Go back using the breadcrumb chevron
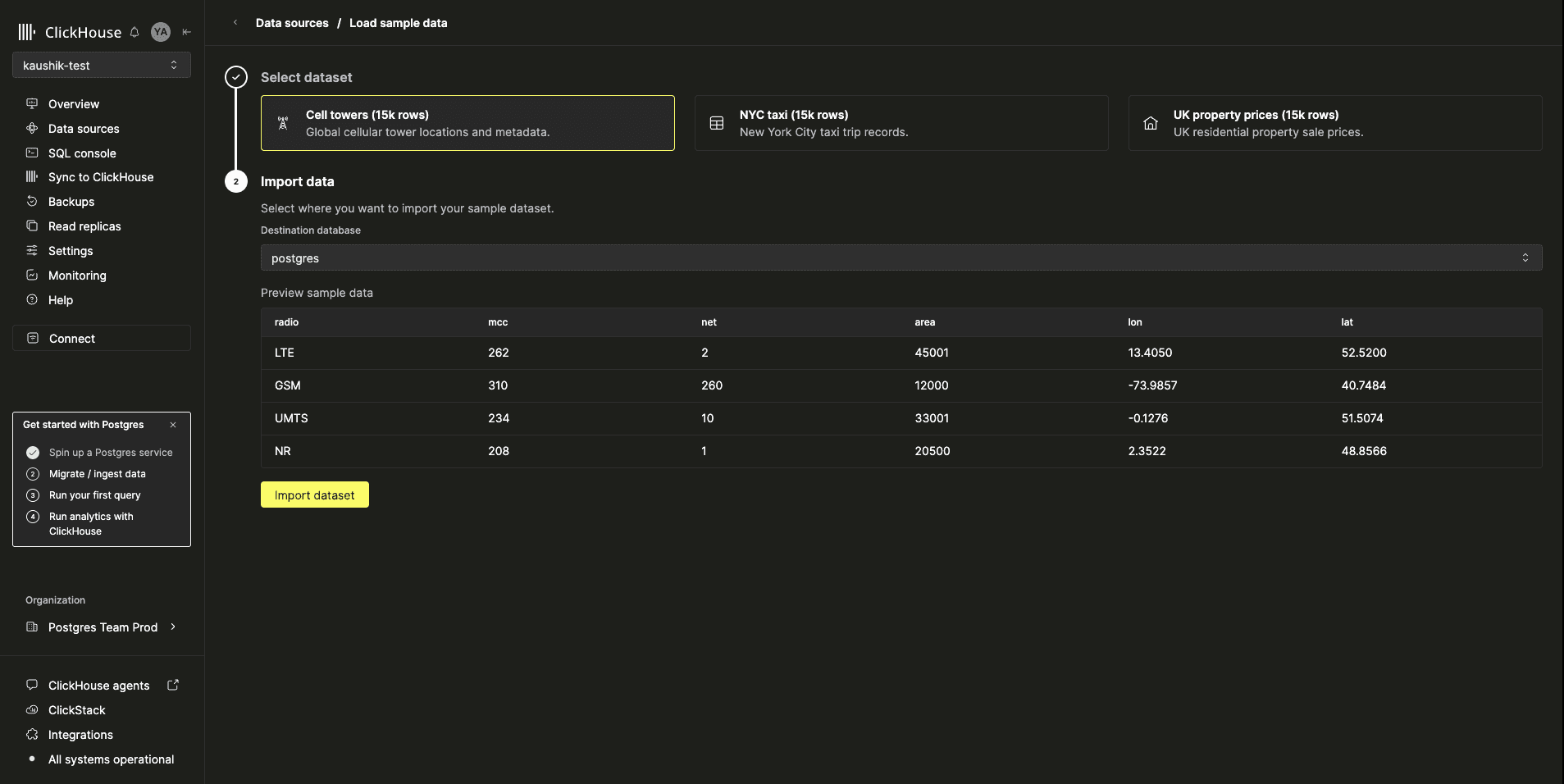Viewport: 1564px width, 784px height. pyautogui.click(x=235, y=23)
